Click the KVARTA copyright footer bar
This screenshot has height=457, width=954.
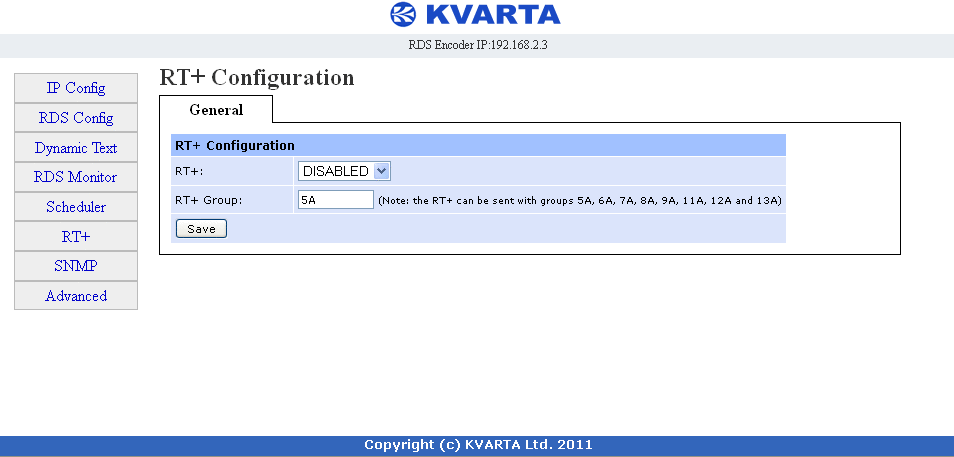pos(477,445)
